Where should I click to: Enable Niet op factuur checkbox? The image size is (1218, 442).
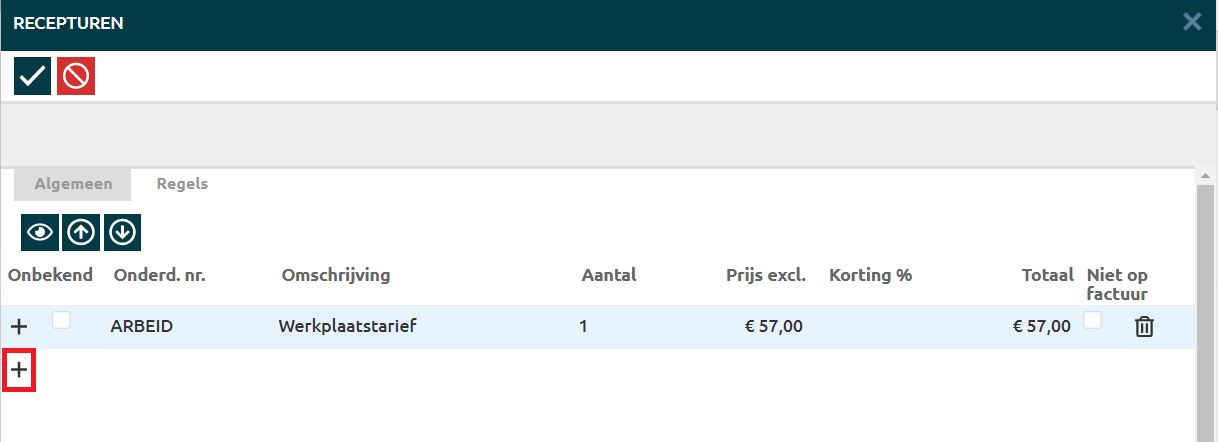[1094, 320]
